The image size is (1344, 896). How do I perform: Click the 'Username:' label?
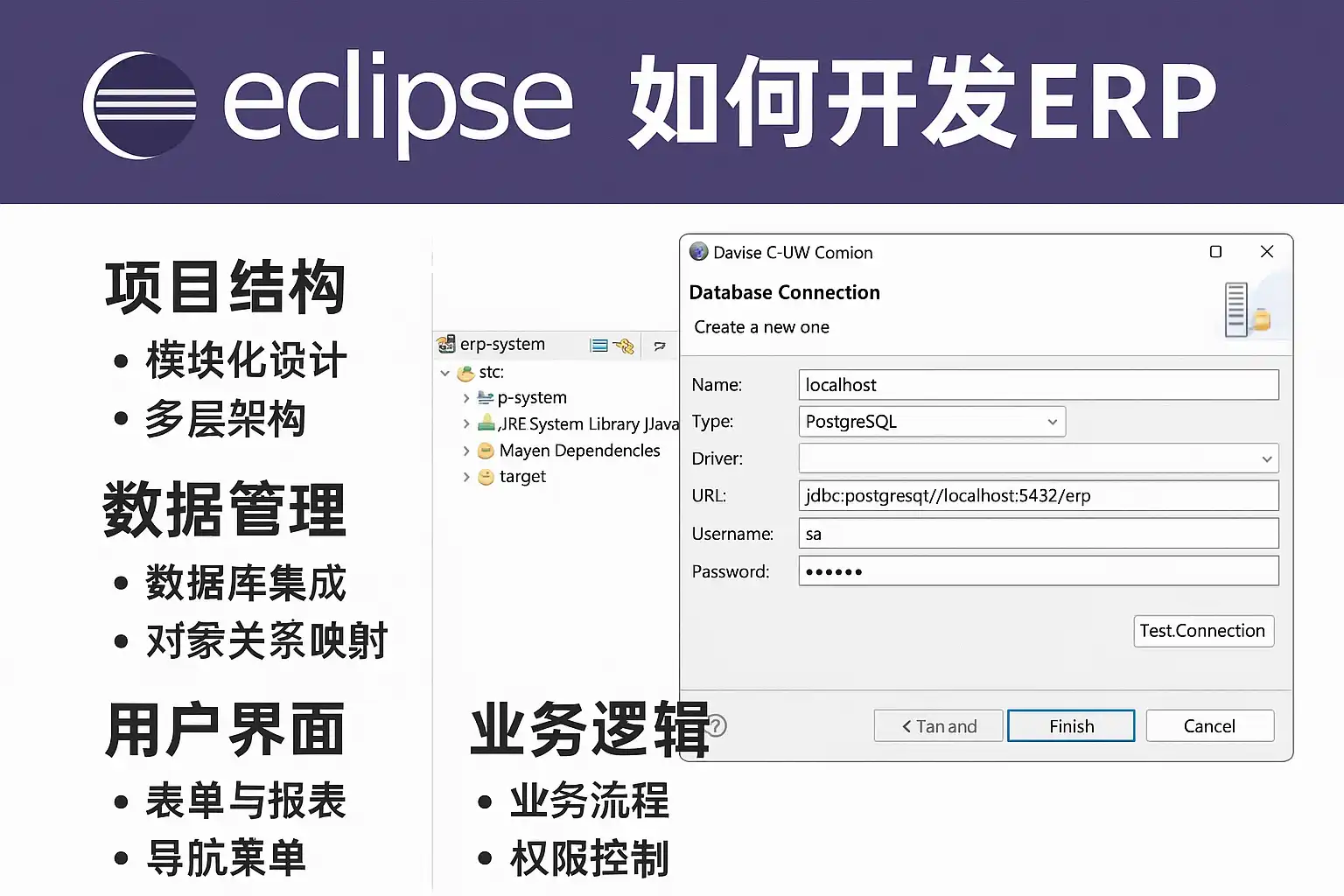[x=732, y=534]
